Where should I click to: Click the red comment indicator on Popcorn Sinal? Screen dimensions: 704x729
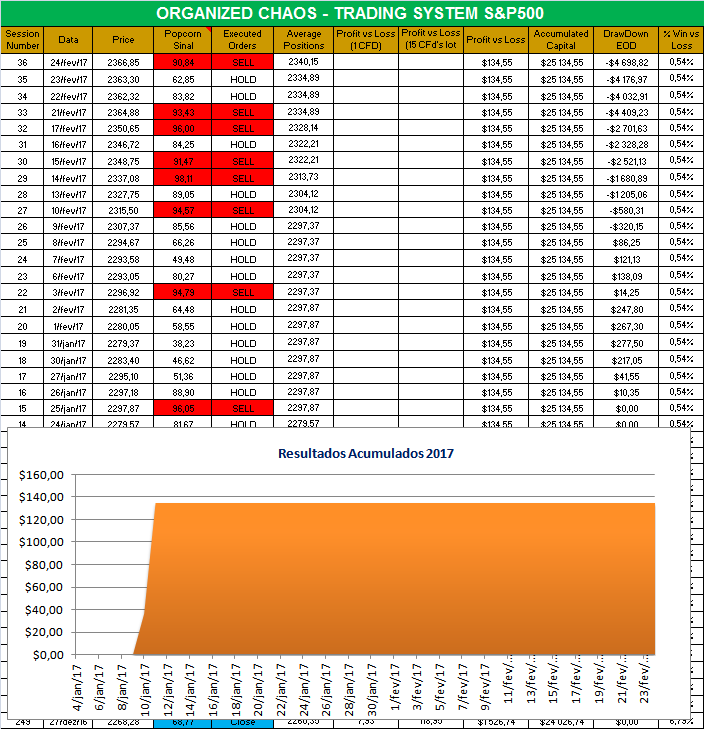[x=209, y=29]
